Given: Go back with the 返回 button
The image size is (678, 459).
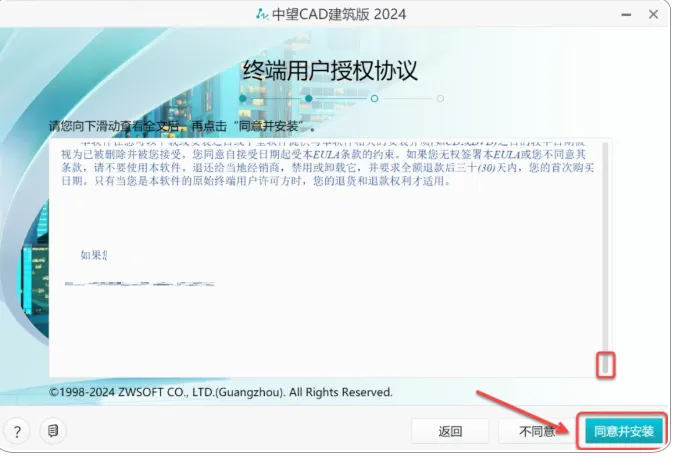Looking at the screenshot, I should pos(450,431).
